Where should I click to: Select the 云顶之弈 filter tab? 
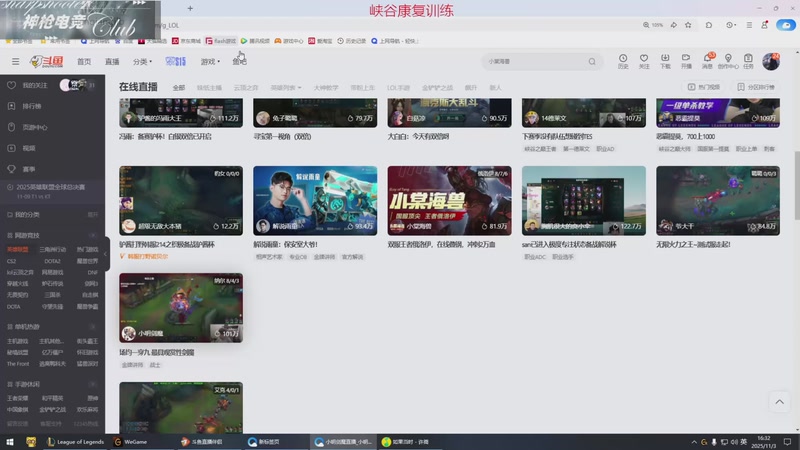pyautogui.click(x=246, y=88)
